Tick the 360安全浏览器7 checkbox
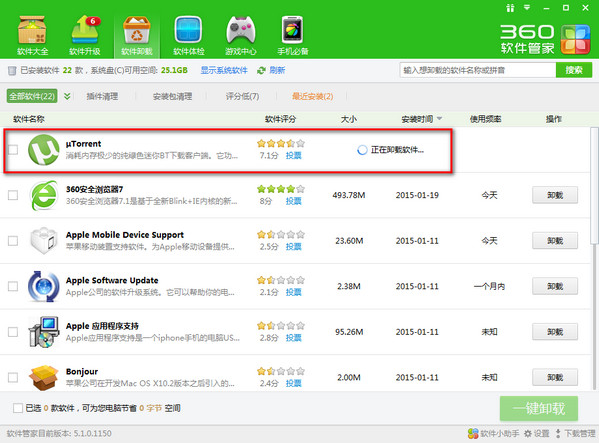The width and height of the screenshot is (599, 443). click(x=13, y=195)
